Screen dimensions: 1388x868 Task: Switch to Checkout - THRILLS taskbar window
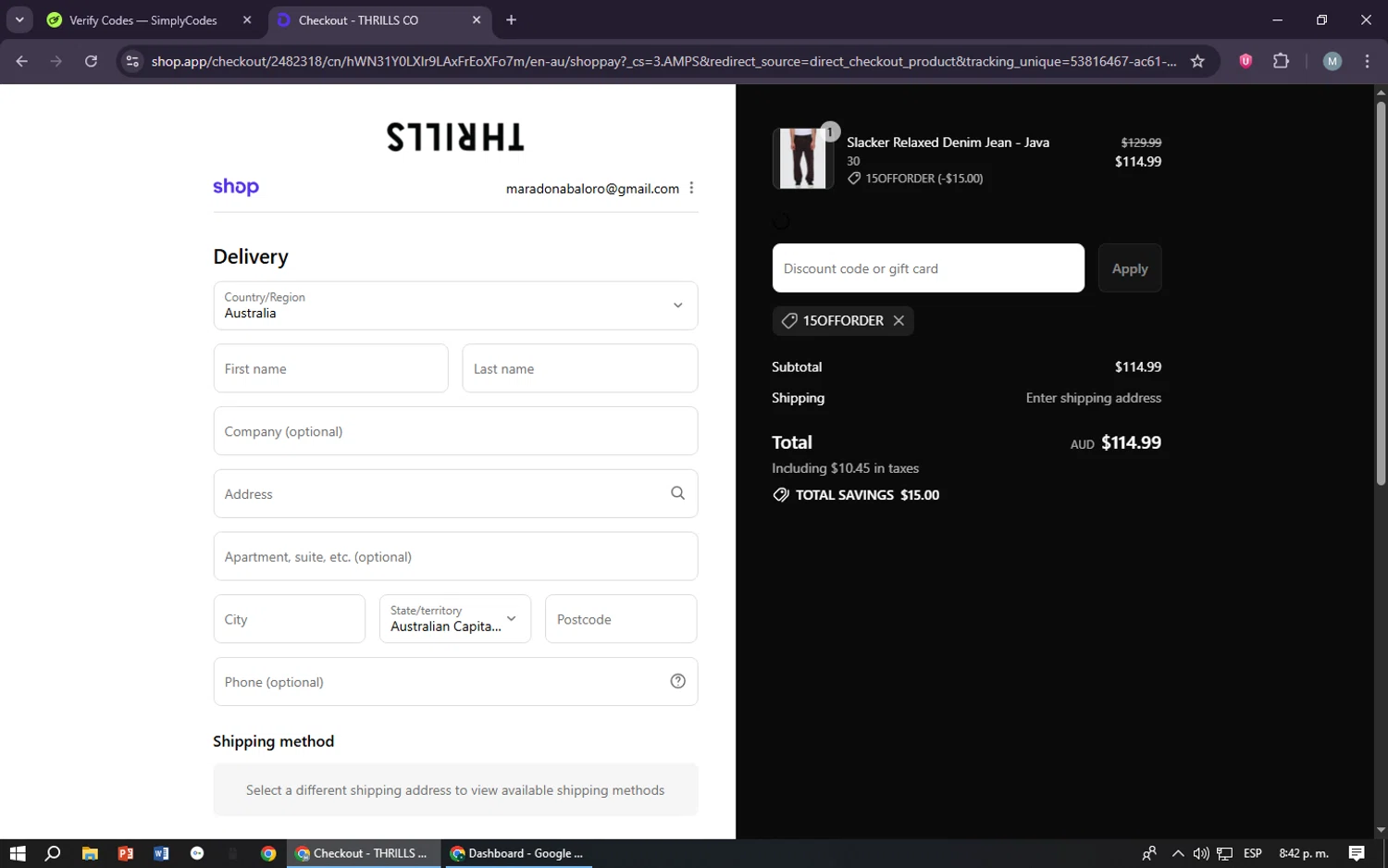[x=362, y=853]
